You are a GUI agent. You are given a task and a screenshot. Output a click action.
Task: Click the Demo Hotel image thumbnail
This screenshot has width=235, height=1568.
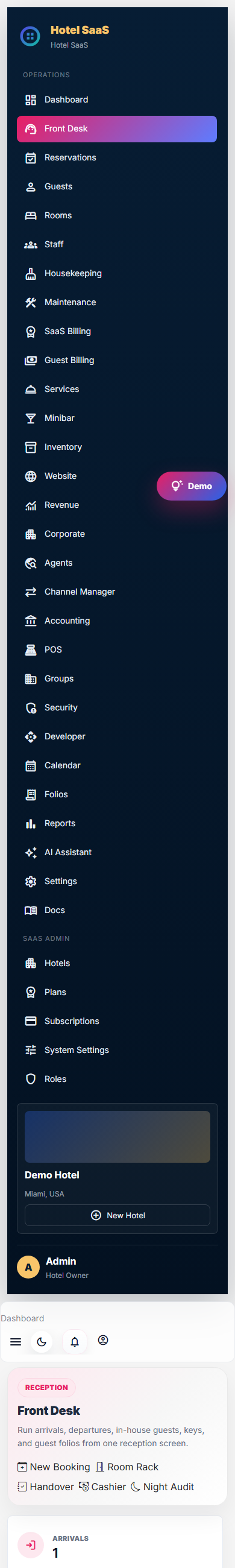pyautogui.click(x=117, y=1136)
